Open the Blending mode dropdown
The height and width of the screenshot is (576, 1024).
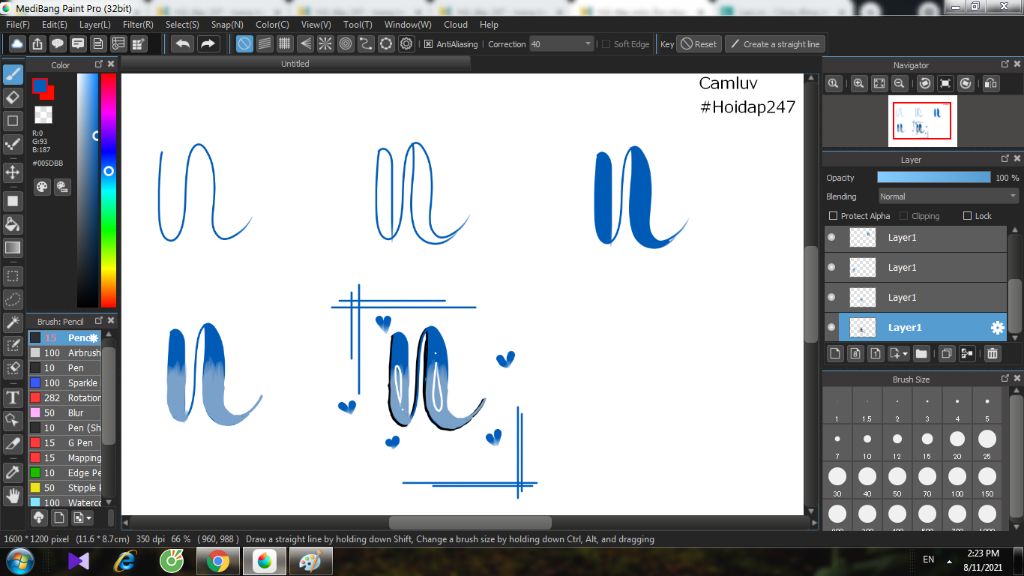947,197
